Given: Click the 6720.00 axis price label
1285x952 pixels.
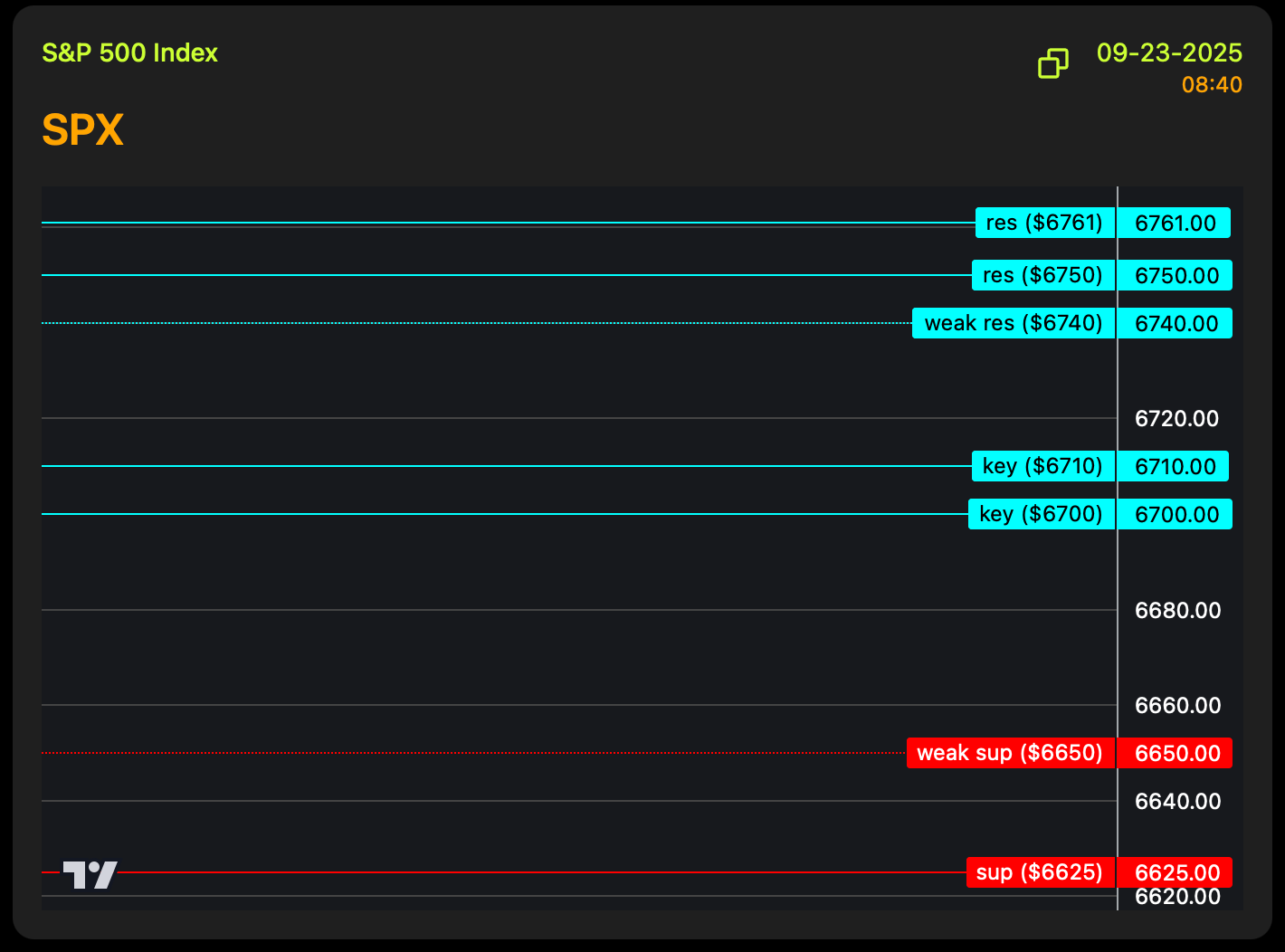Looking at the screenshot, I should (x=1176, y=419).
